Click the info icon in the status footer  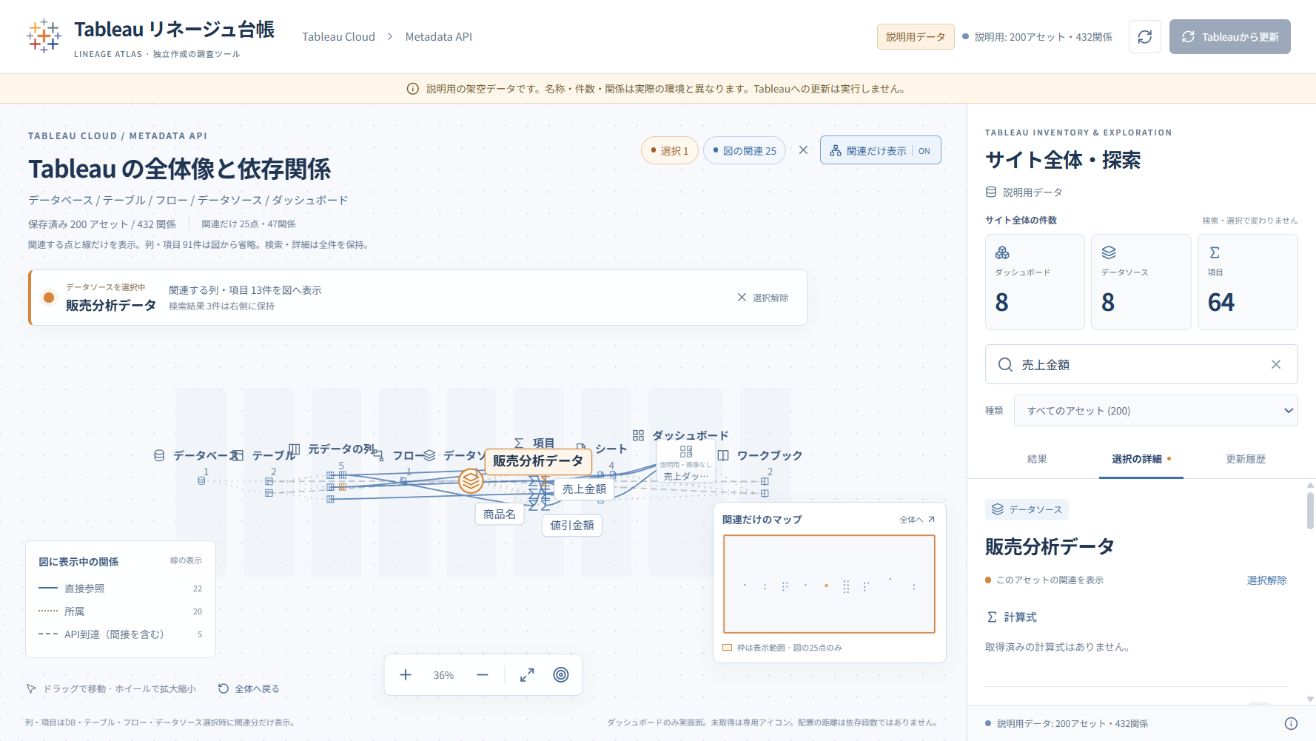coord(1291,723)
